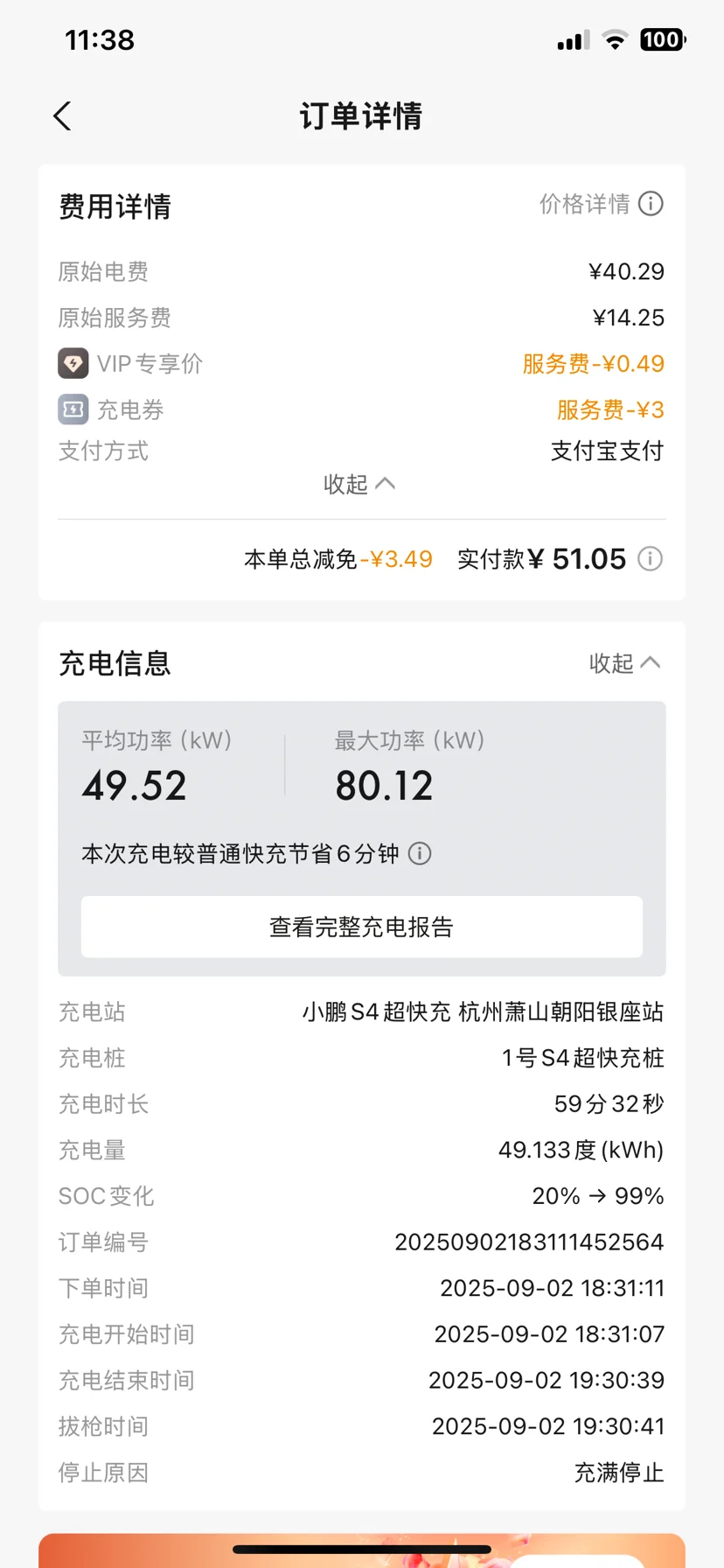Tap the Wi-Fi status icon
This screenshot has width=724, height=1568.
[616, 39]
